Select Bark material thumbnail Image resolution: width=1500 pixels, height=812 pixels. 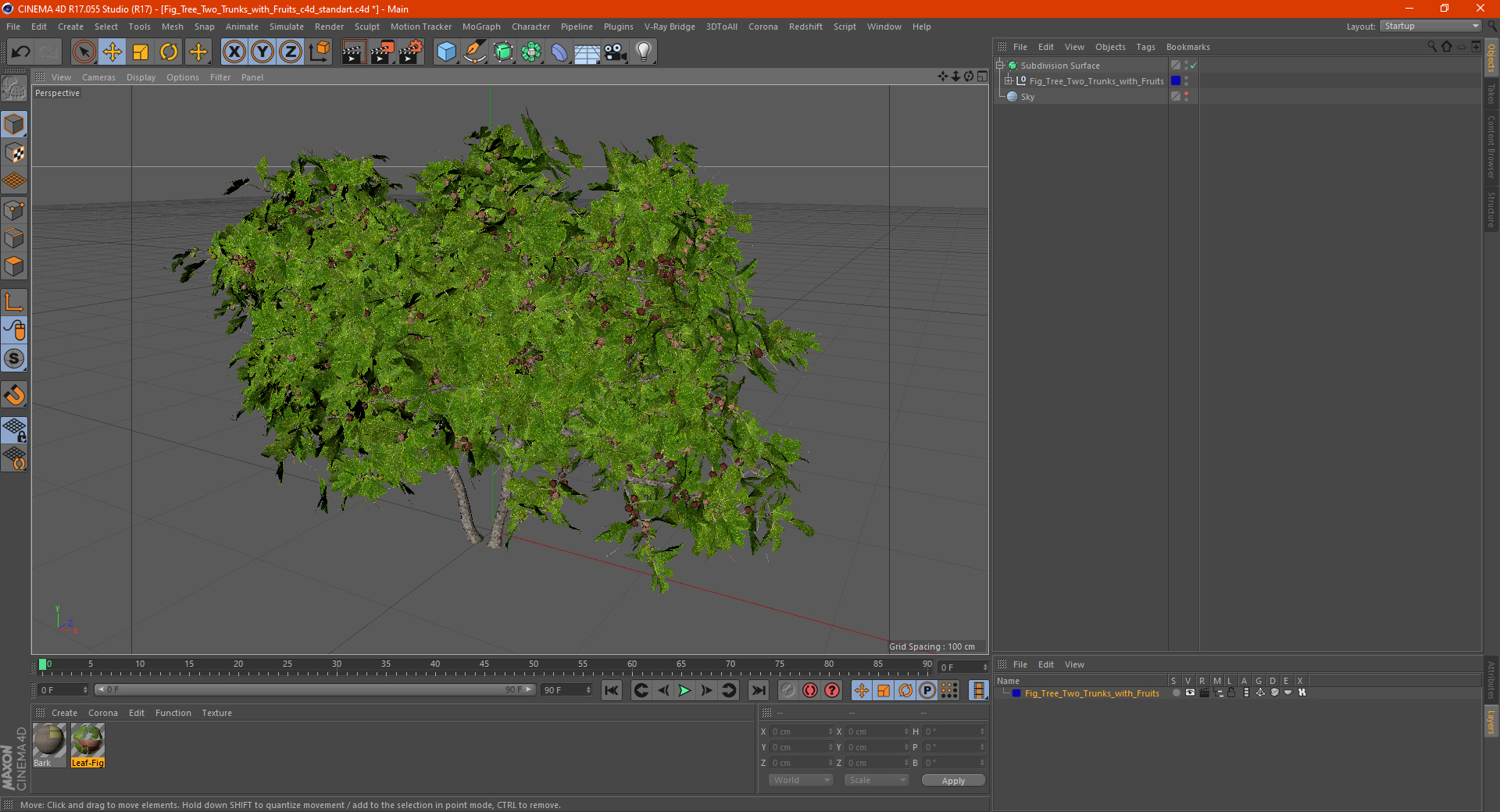point(49,745)
